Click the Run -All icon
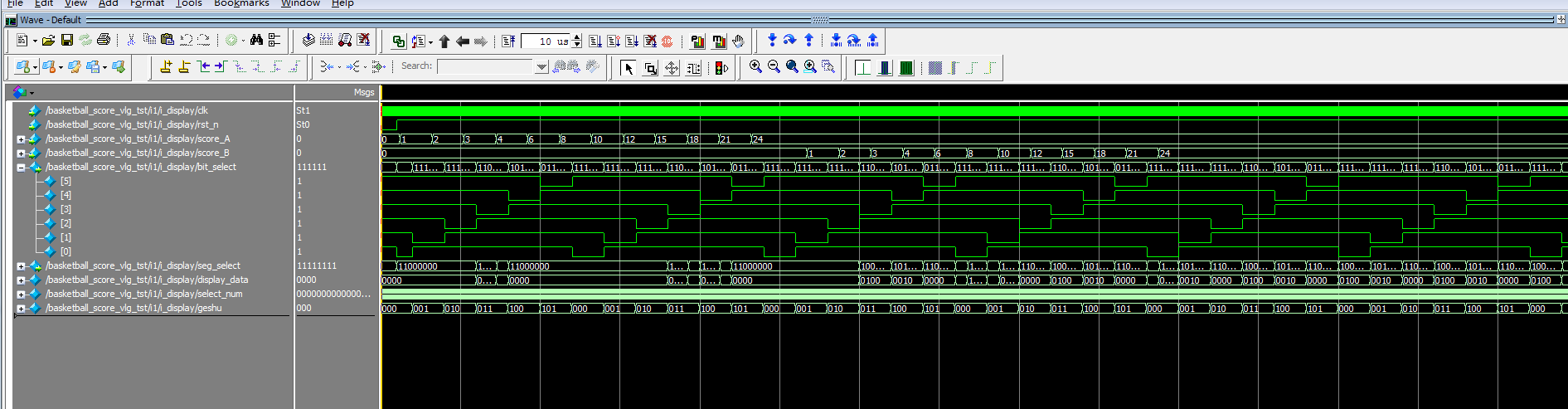Image resolution: width=1568 pixels, height=409 pixels. 632,41
